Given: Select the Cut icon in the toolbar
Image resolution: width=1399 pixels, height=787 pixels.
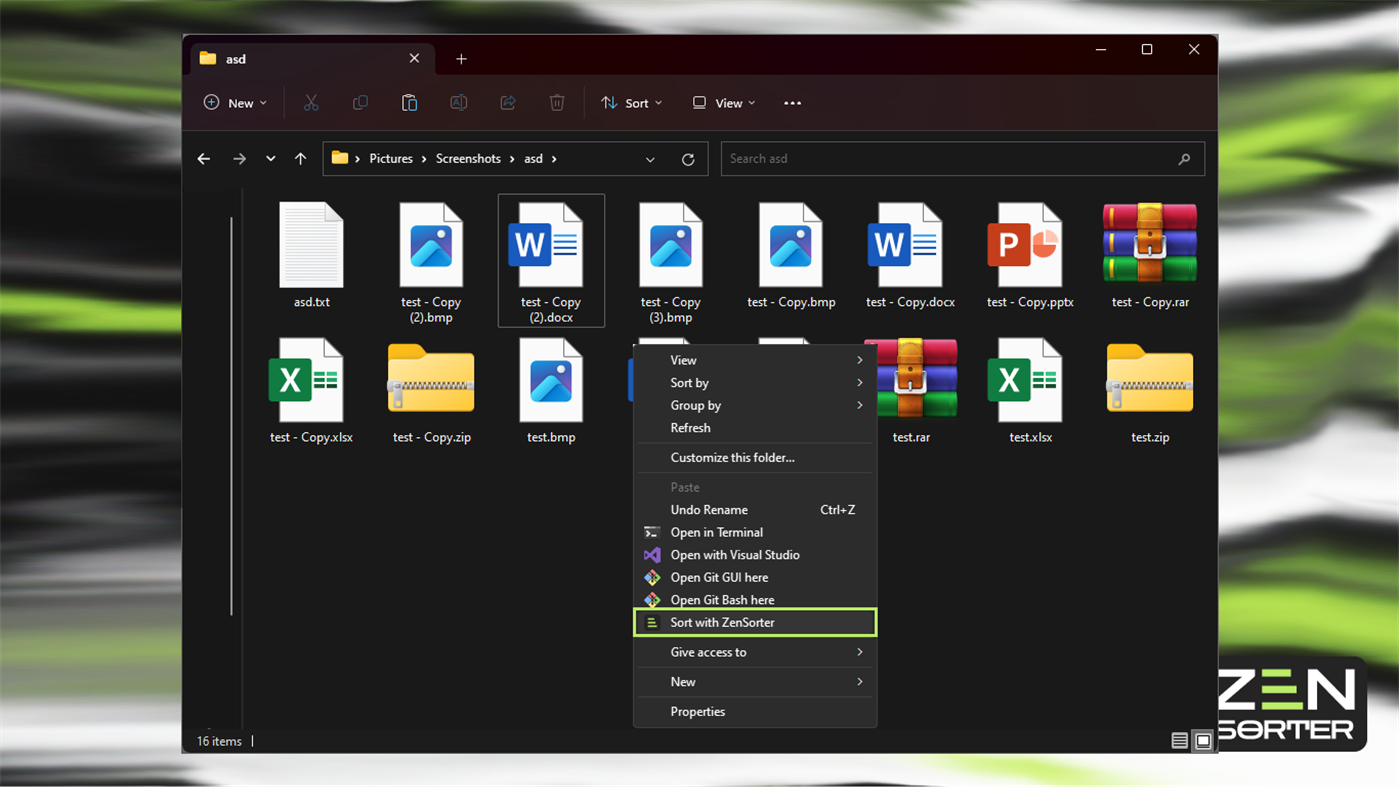Looking at the screenshot, I should pos(311,102).
